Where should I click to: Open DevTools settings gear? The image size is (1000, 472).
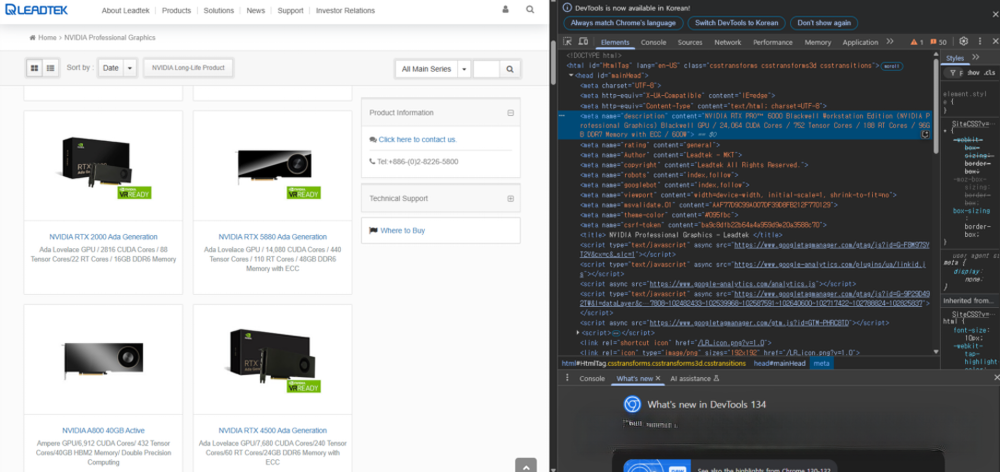click(963, 42)
